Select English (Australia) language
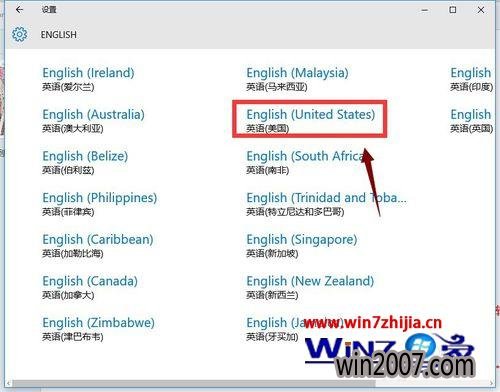Image resolution: width=500 pixels, height=392 pixels. coord(93,120)
